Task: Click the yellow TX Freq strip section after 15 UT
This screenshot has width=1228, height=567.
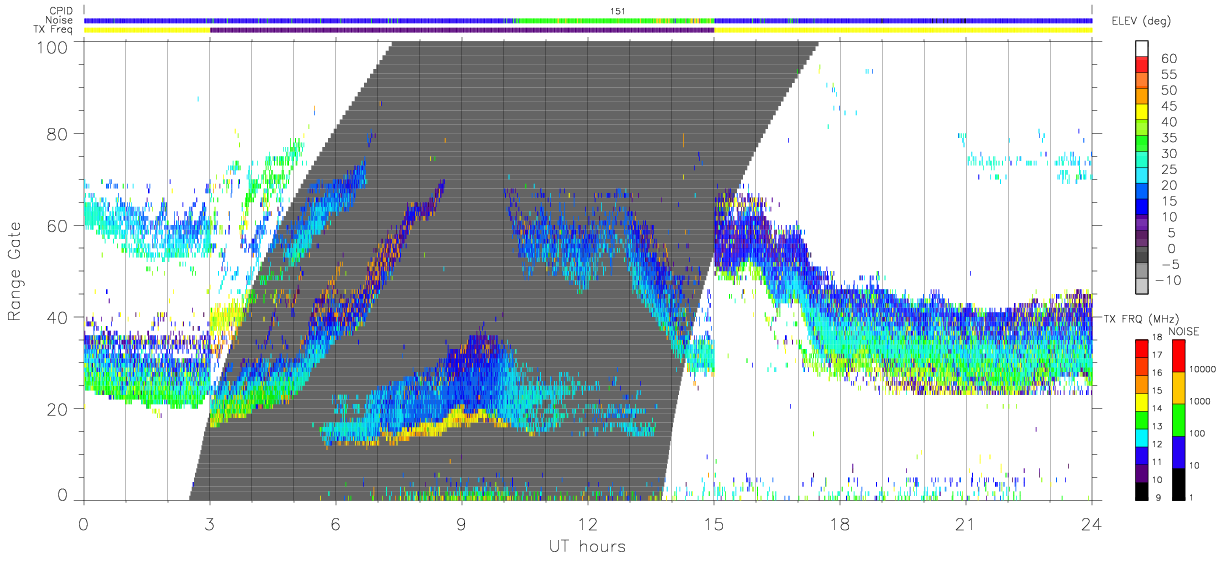Action: click(x=903, y=30)
